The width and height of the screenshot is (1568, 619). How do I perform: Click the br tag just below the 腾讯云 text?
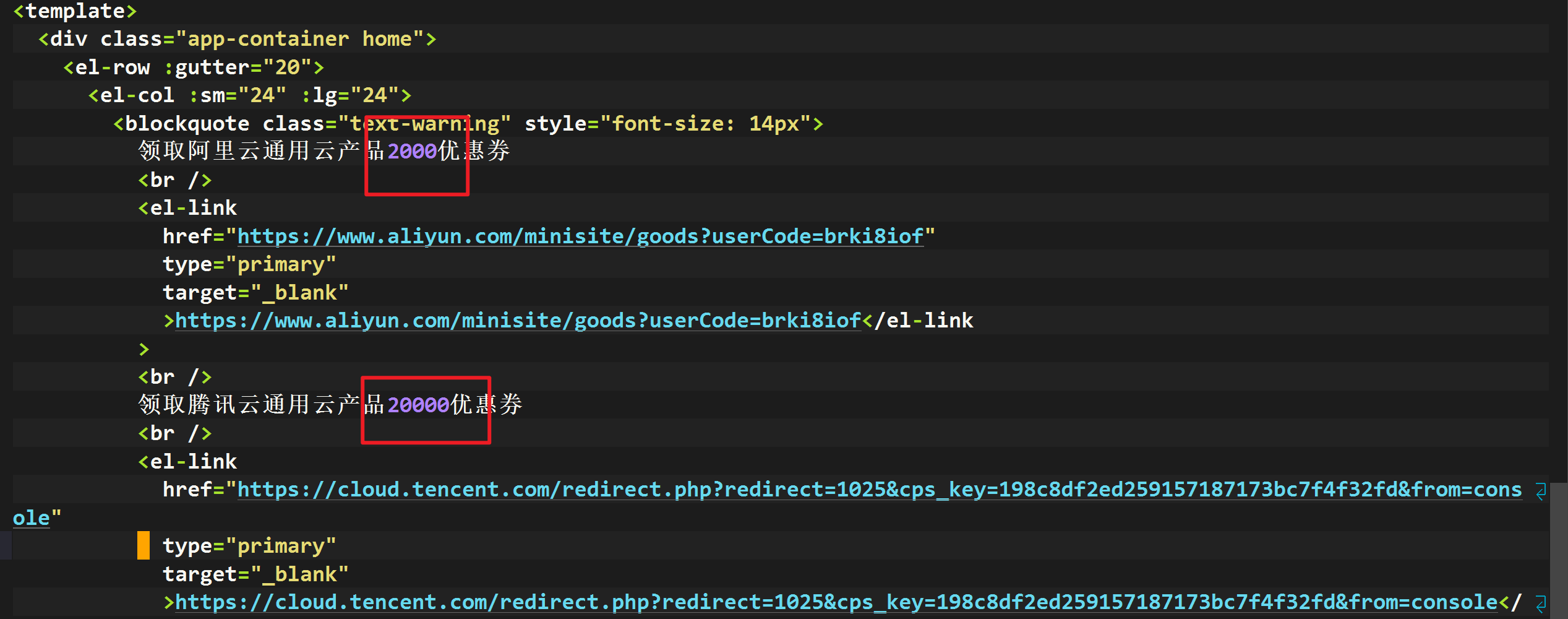coord(175,433)
